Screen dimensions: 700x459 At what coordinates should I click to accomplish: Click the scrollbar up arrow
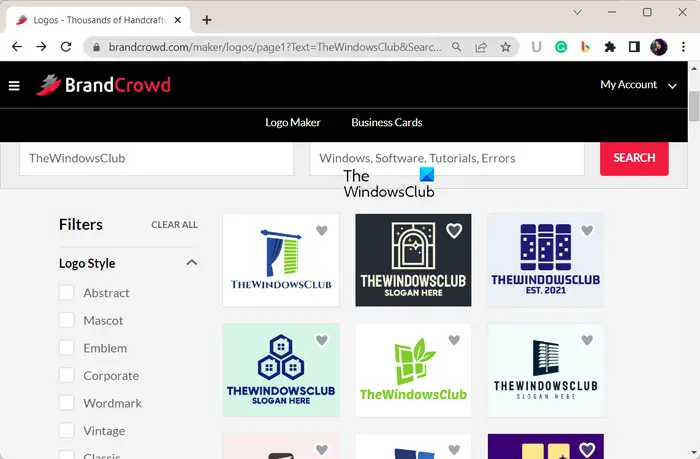coord(694,68)
